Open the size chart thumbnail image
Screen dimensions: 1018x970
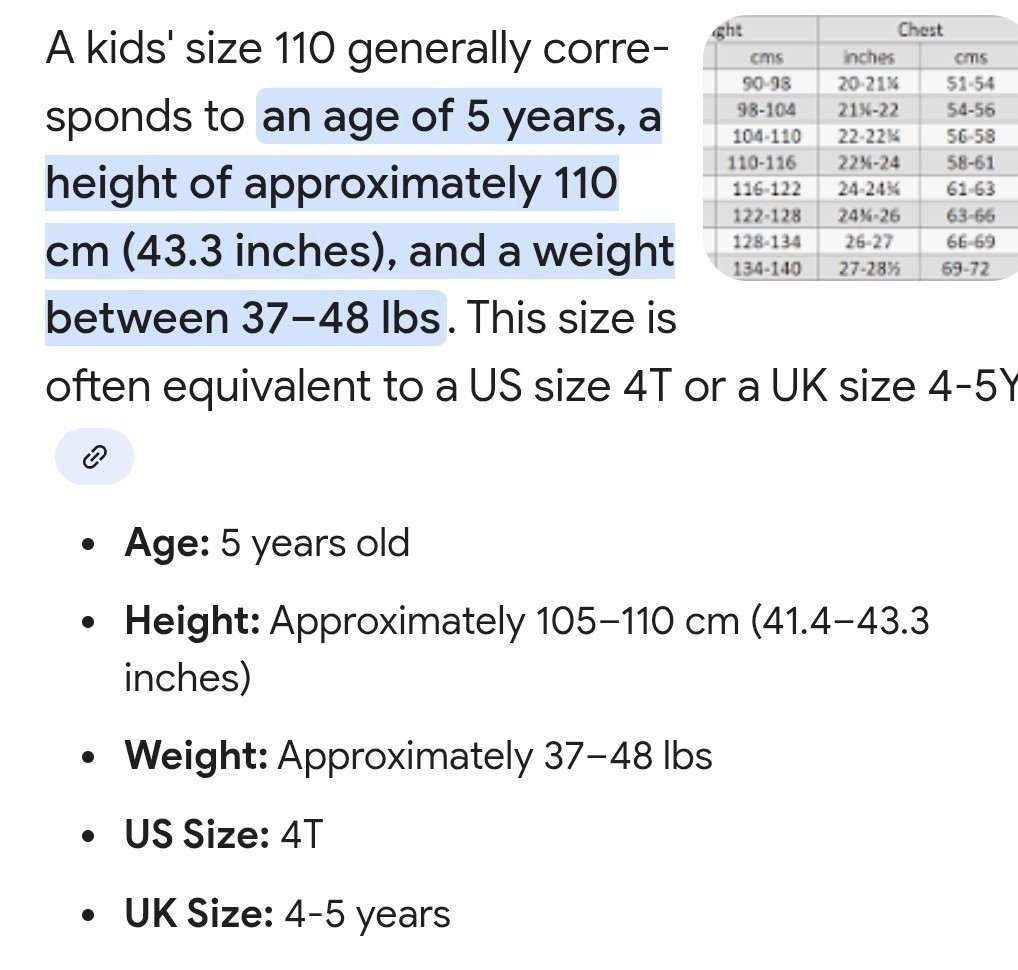tap(861, 148)
